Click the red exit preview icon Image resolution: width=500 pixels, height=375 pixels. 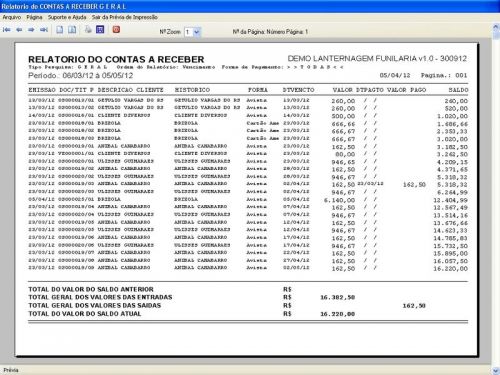(x=116, y=30)
